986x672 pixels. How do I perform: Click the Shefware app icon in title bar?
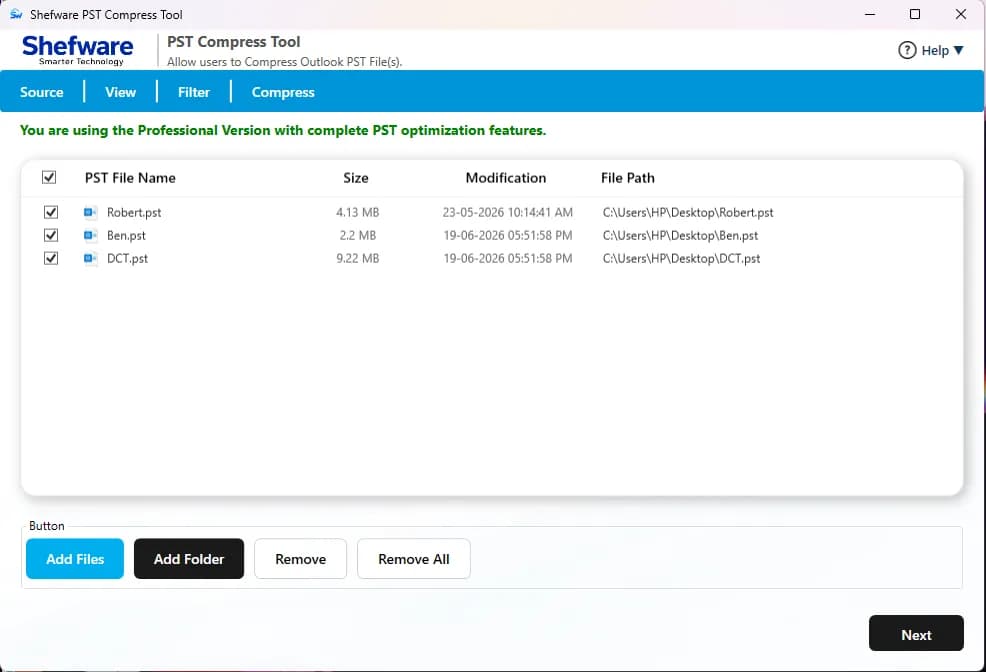(x=16, y=14)
